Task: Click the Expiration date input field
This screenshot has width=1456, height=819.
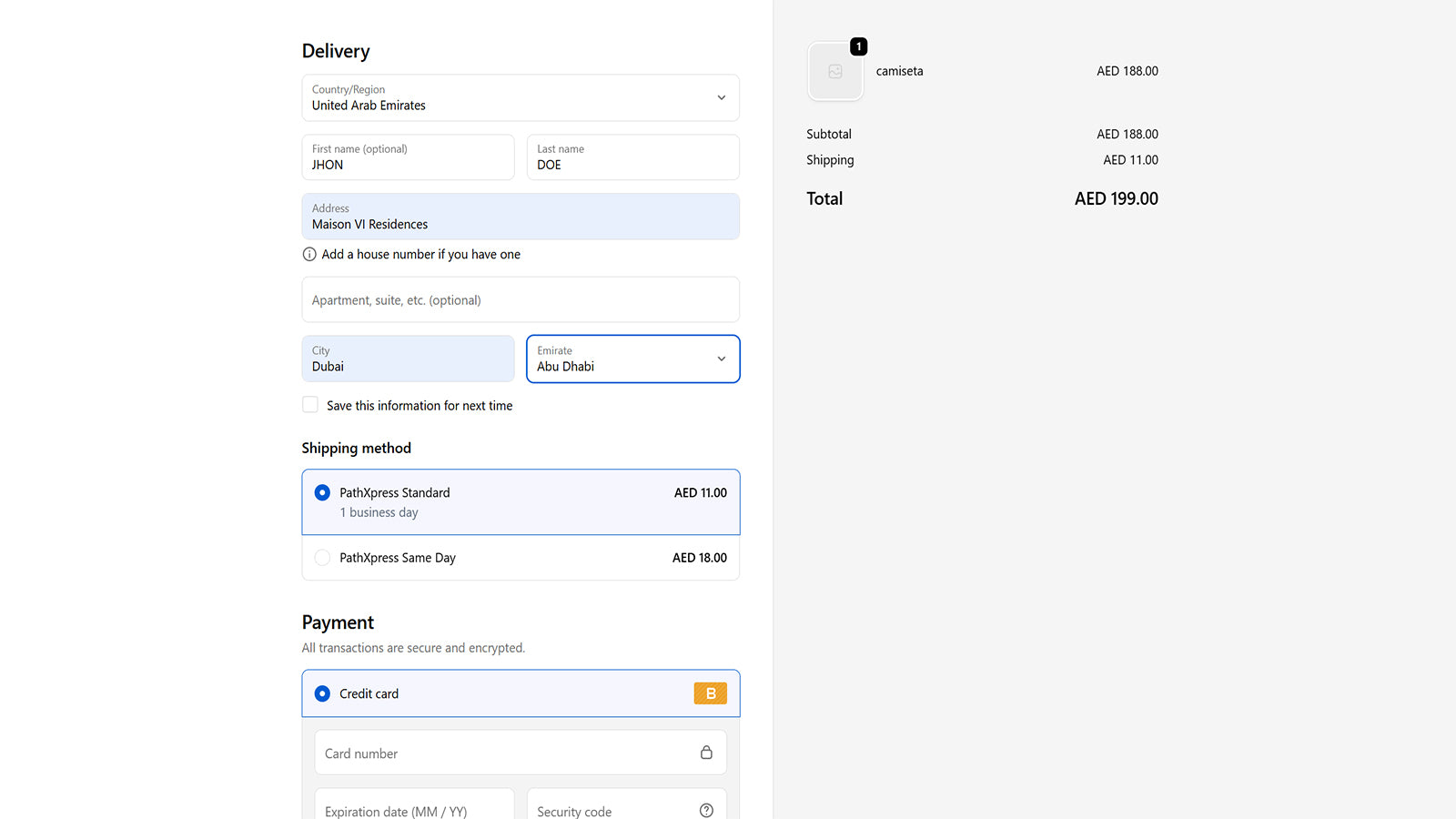Action: tap(414, 807)
